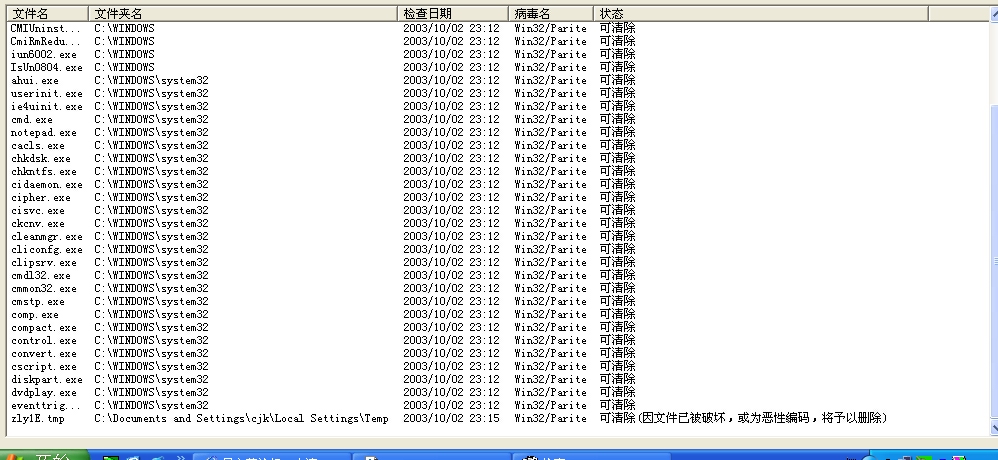Select the notepad.exe file name
This screenshot has width=998, height=460.
click(x=43, y=132)
